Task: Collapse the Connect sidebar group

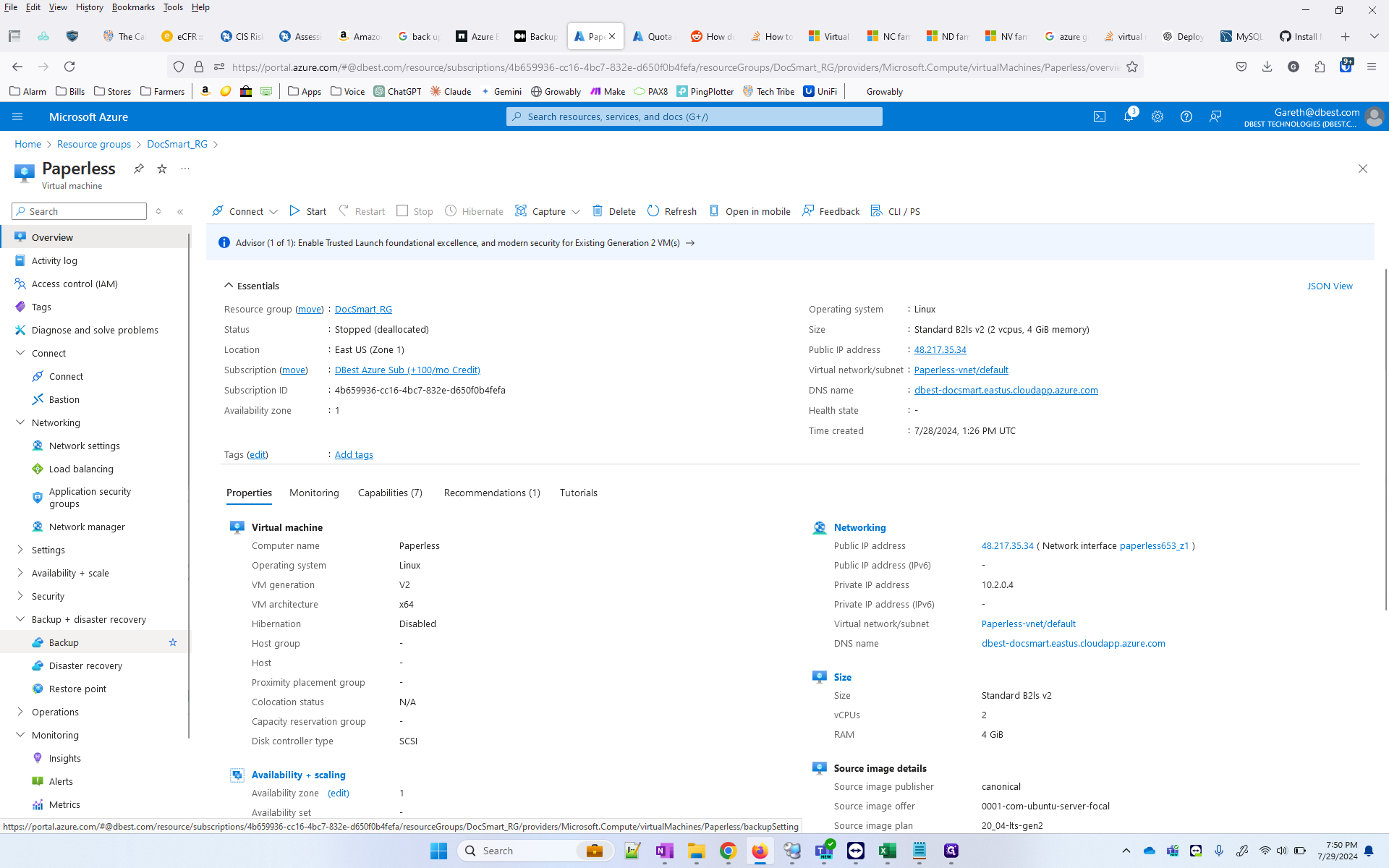Action: click(x=20, y=353)
